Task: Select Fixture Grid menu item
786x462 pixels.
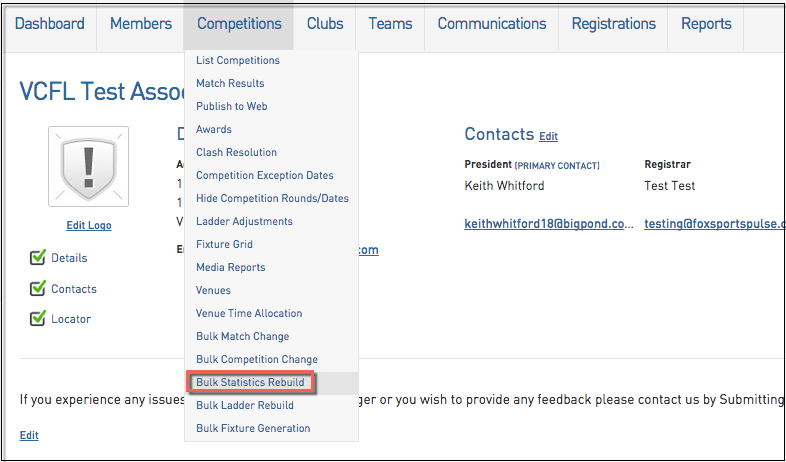Action: [224, 244]
